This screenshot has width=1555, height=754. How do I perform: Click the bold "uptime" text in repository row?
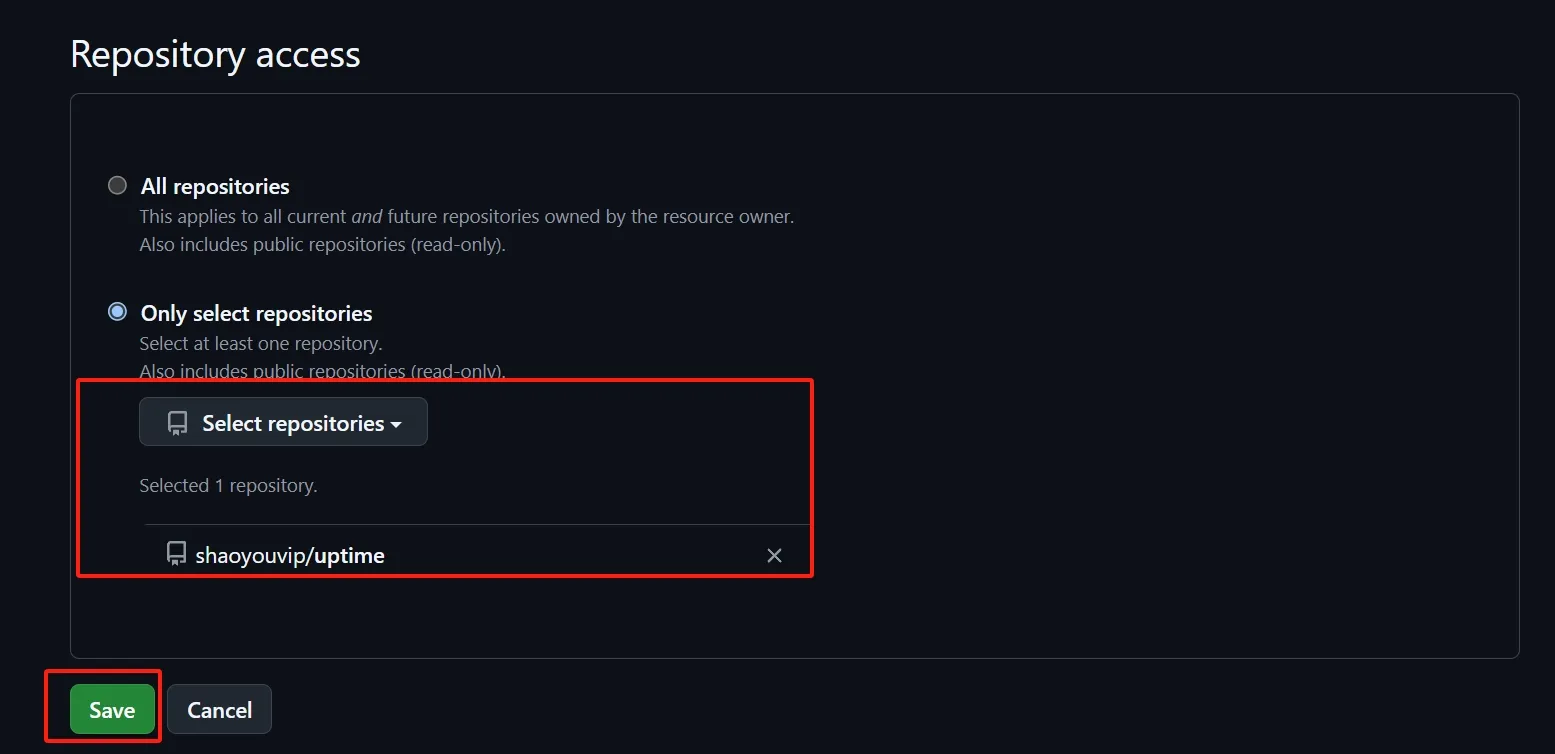[x=349, y=555]
